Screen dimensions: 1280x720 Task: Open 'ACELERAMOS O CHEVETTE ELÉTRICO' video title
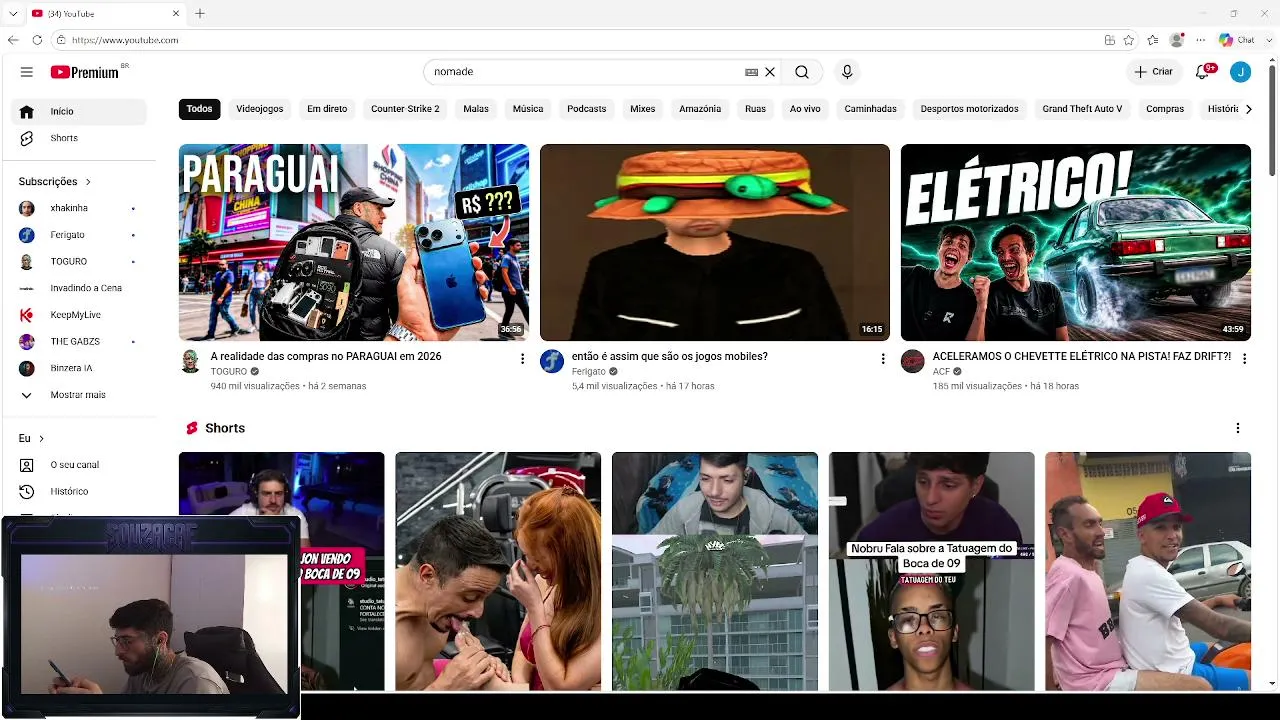(x=1082, y=356)
